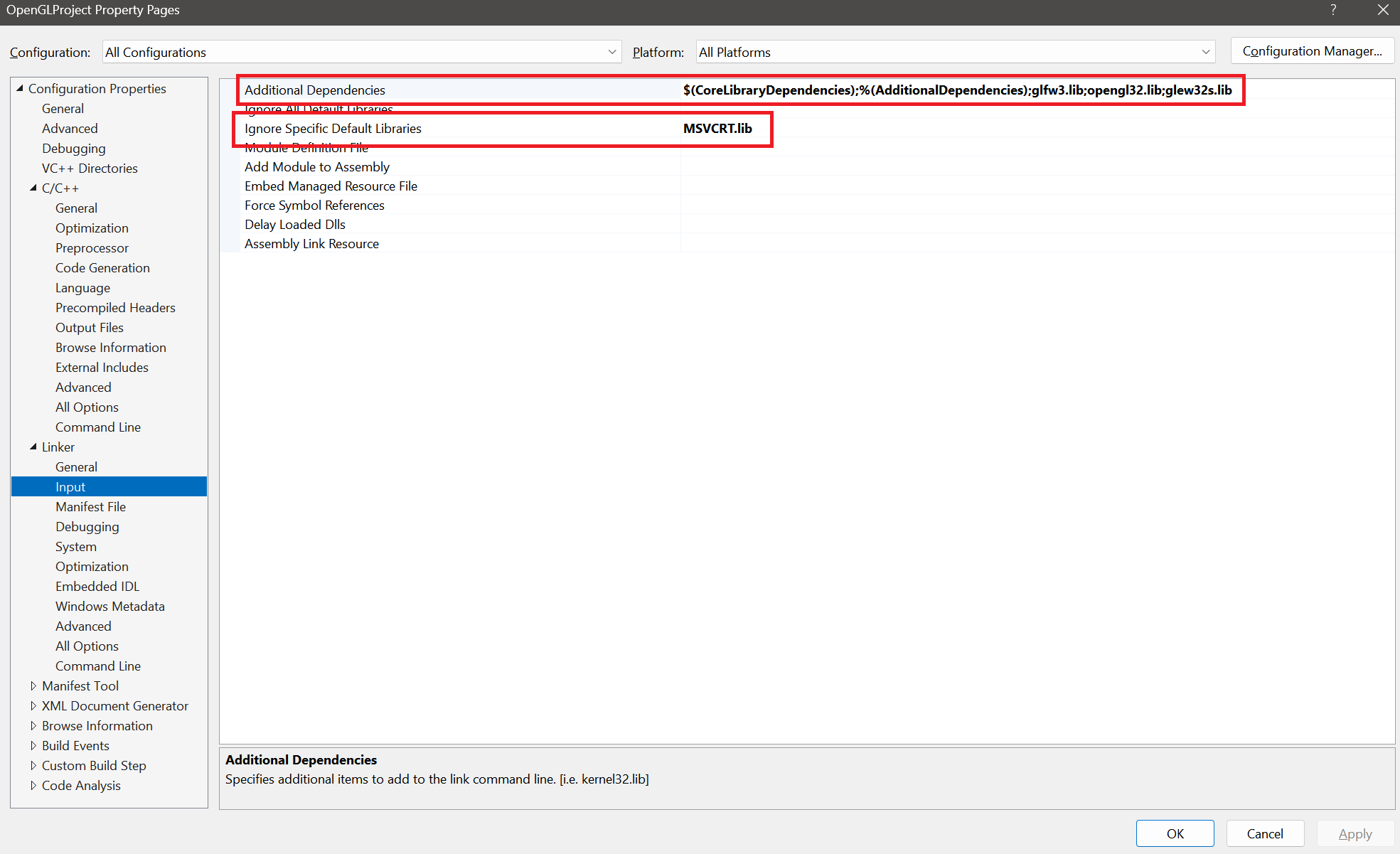Edit Ignore Specific Default Libraries value
Screen dimensions: 1400x854
click(x=717, y=128)
